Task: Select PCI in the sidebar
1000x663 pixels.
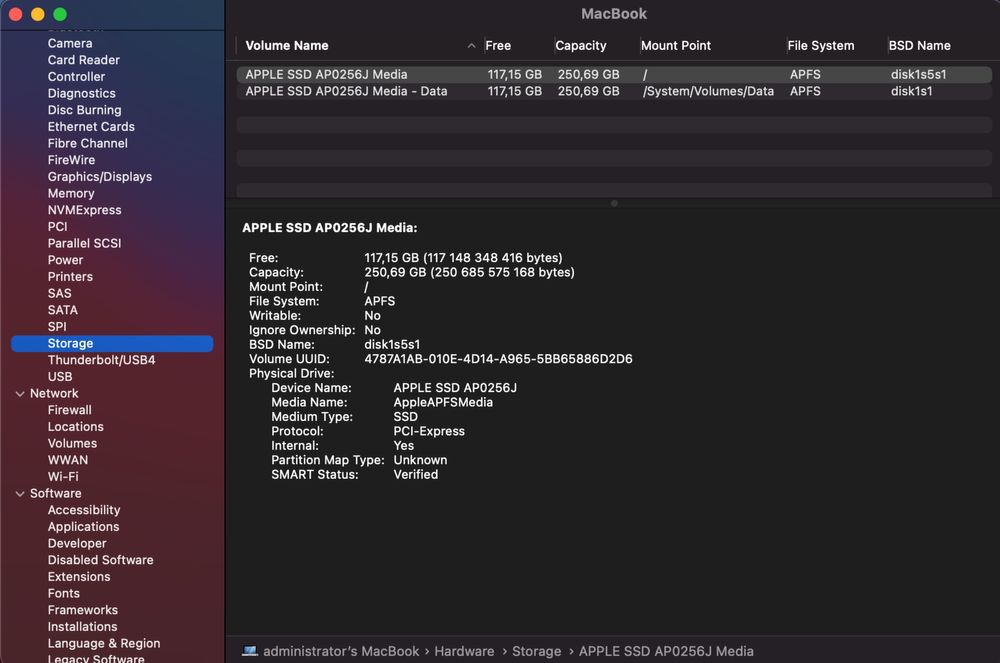Action: [57, 226]
